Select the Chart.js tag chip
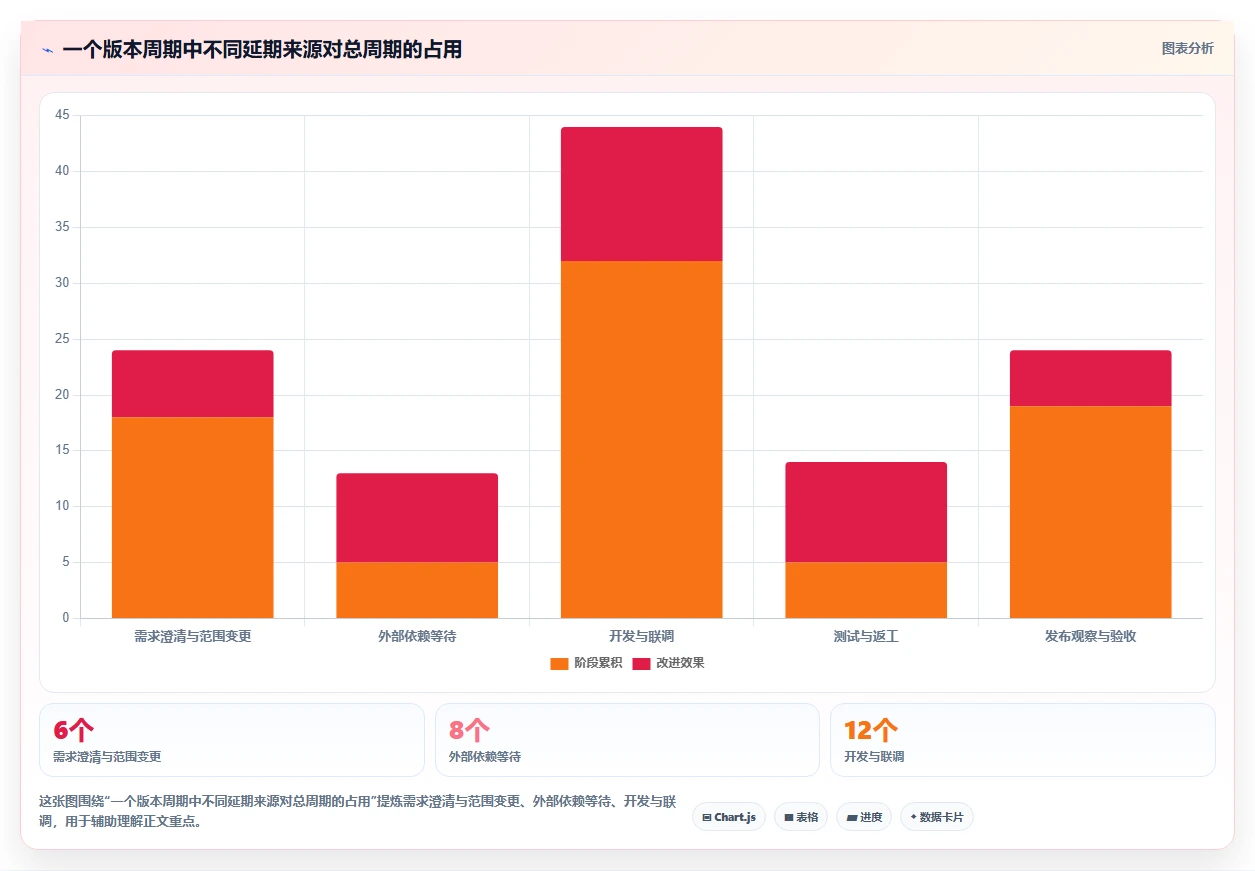The width and height of the screenshot is (1255, 871). pyautogui.click(x=729, y=817)
